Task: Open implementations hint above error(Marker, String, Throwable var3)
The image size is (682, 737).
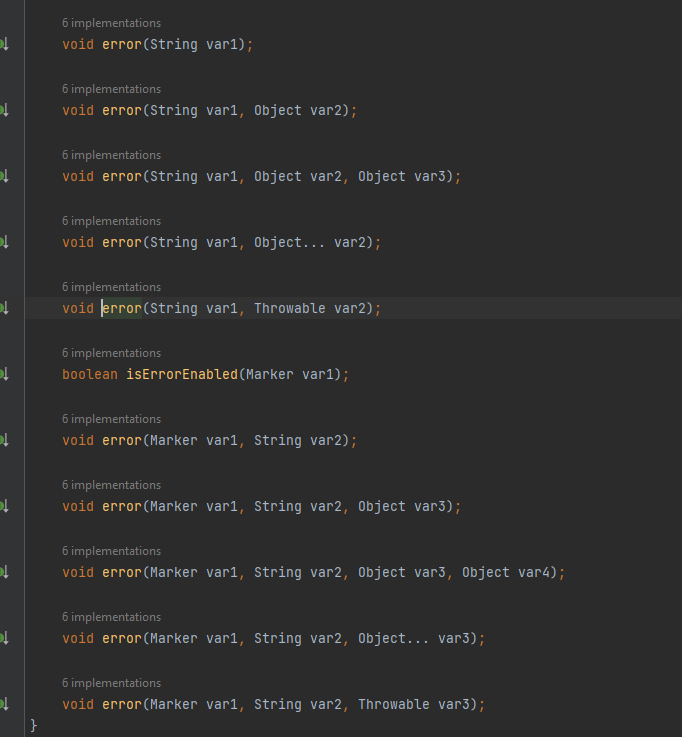Action: 111,683
